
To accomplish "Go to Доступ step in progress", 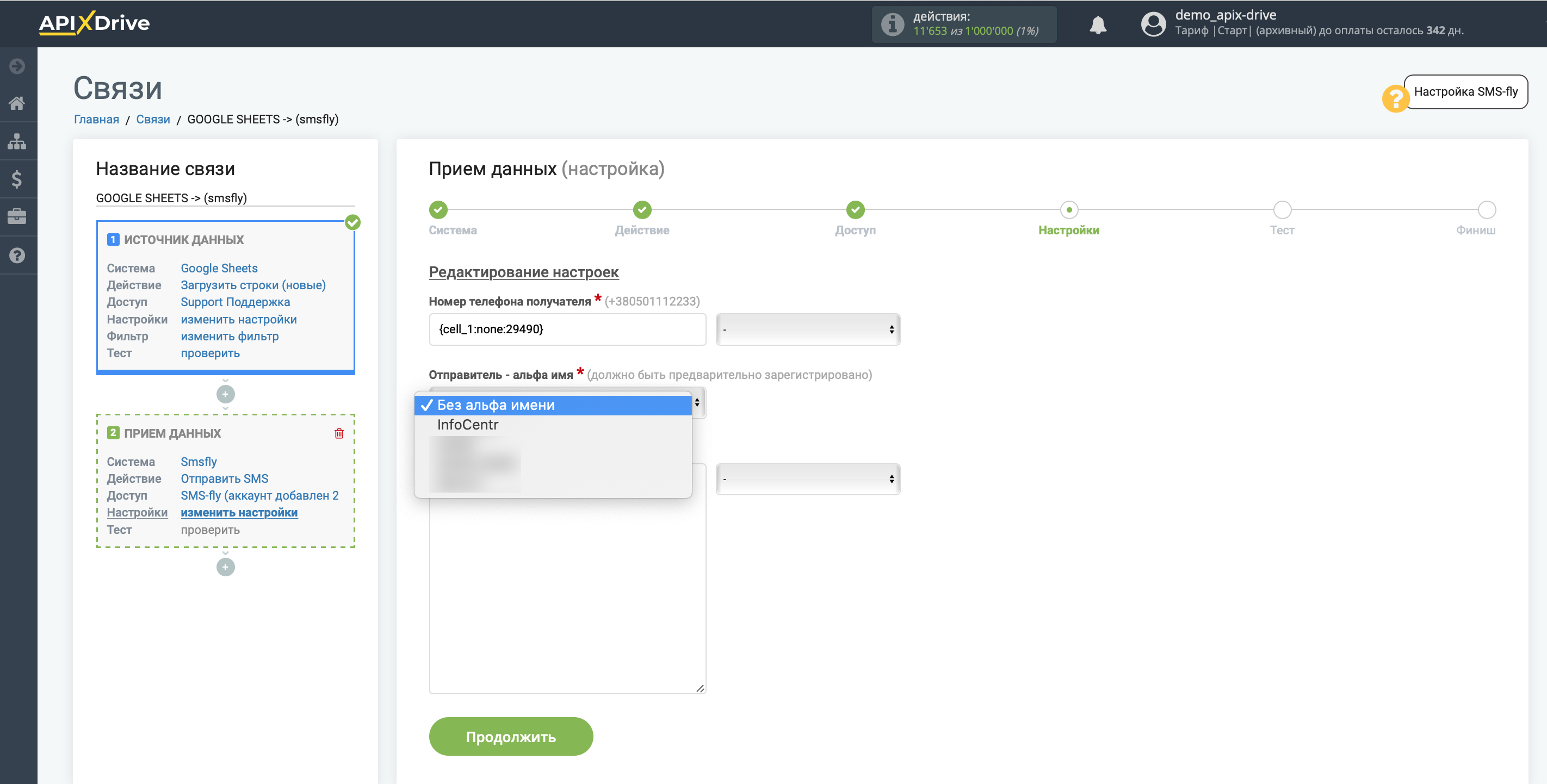I will coord(855,209).
